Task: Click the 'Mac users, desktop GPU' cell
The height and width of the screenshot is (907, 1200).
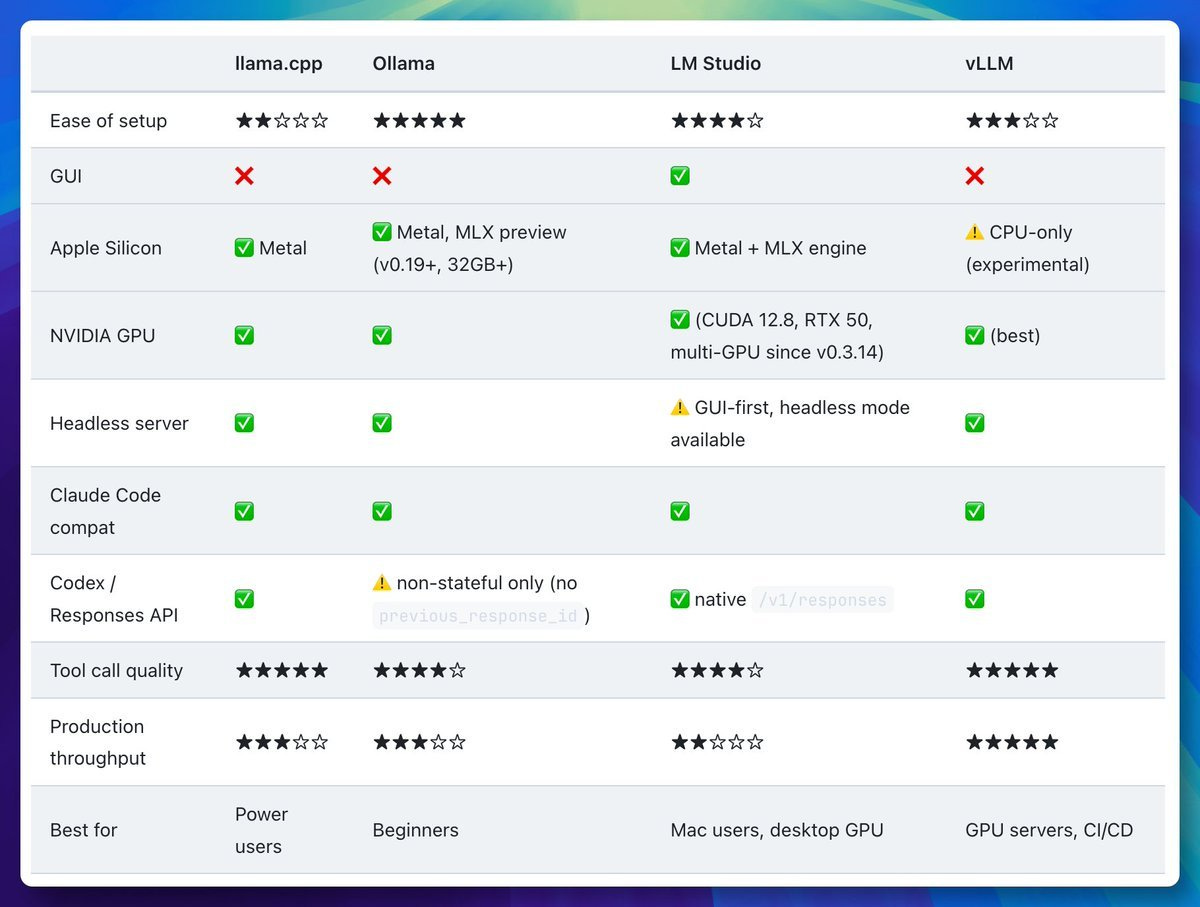Action: coord(777,830)
